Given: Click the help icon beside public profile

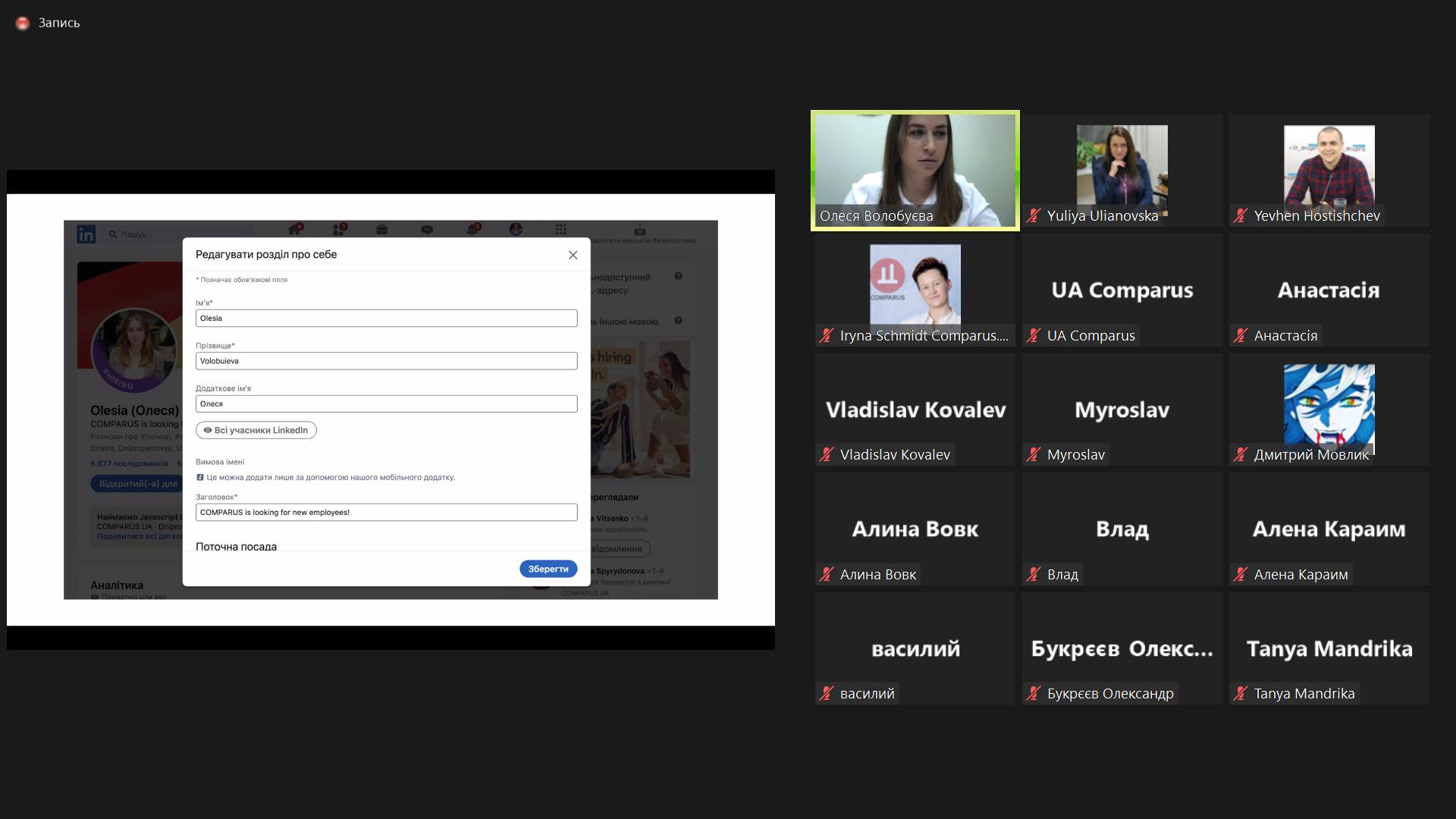Looking at the screenshot, I should point(679,276).
